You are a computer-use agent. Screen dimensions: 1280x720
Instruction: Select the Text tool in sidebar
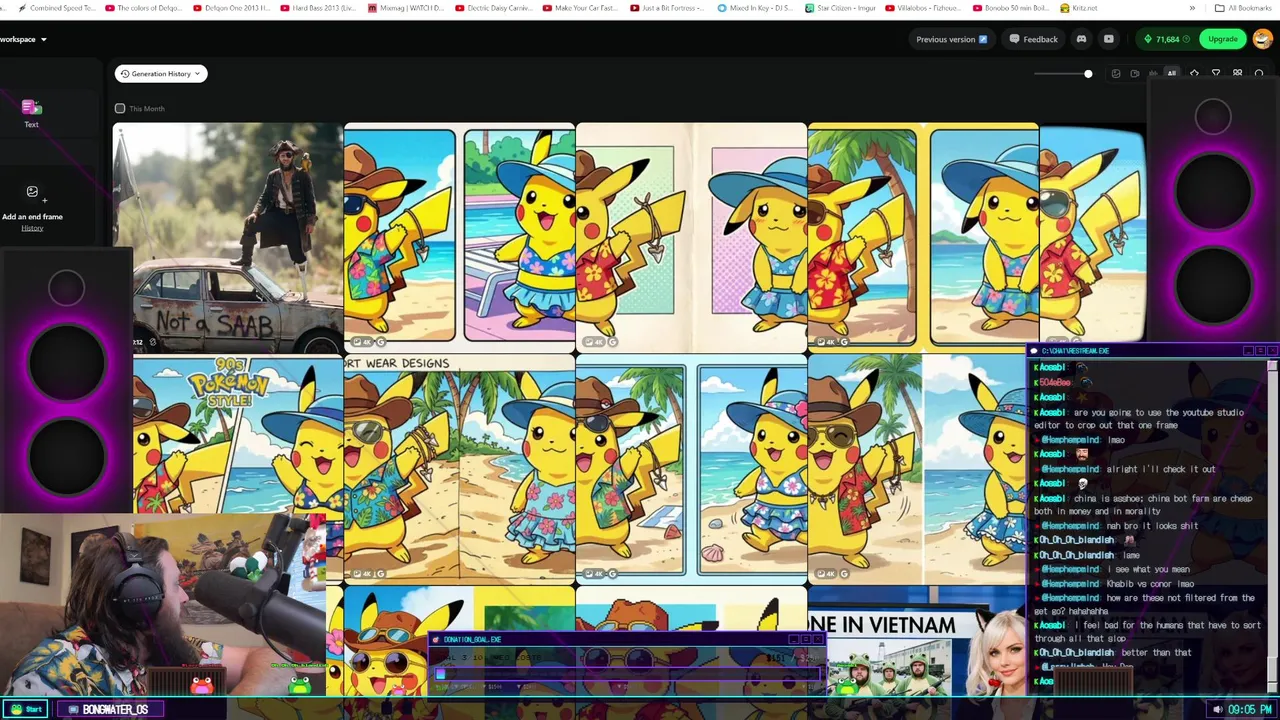point(31,113)
